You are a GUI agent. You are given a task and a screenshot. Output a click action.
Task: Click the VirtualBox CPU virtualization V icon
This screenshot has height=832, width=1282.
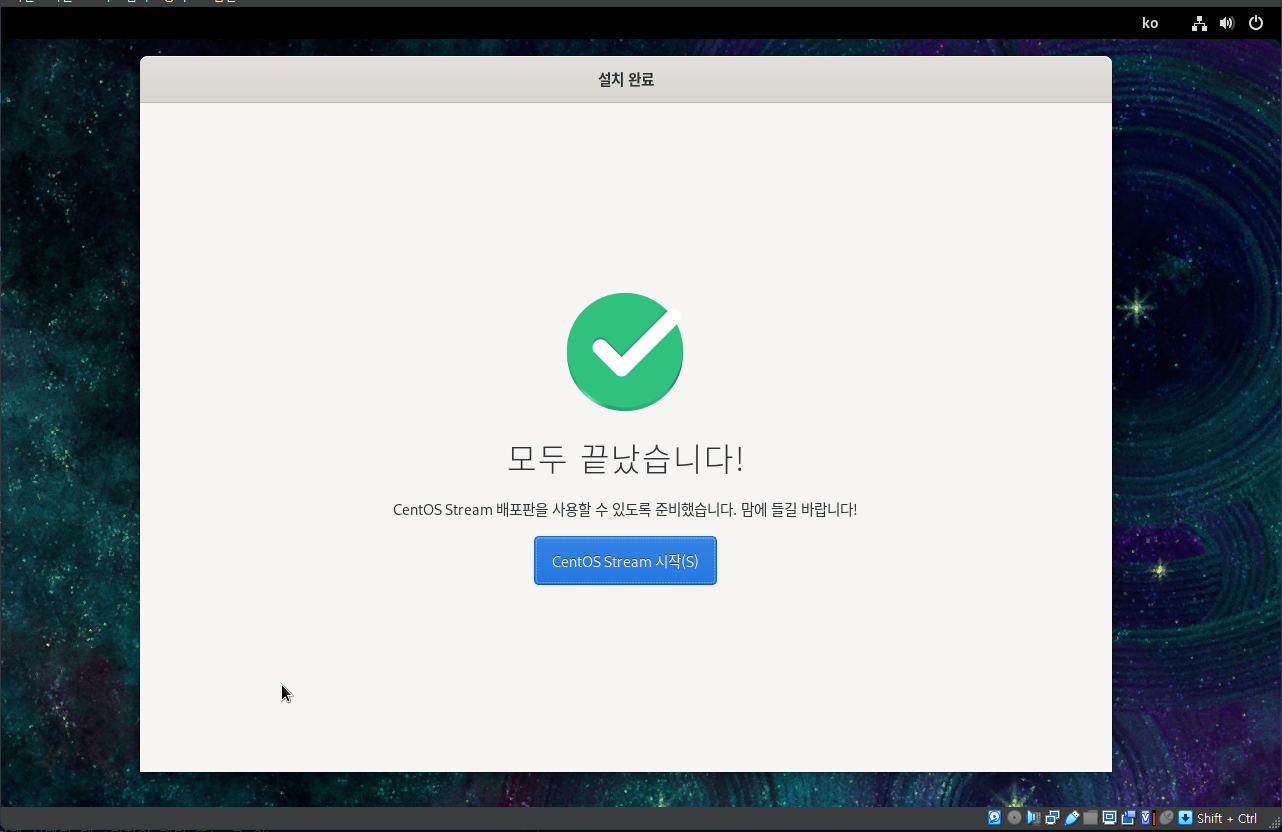pyautogui.click(x=1147, y=818)
